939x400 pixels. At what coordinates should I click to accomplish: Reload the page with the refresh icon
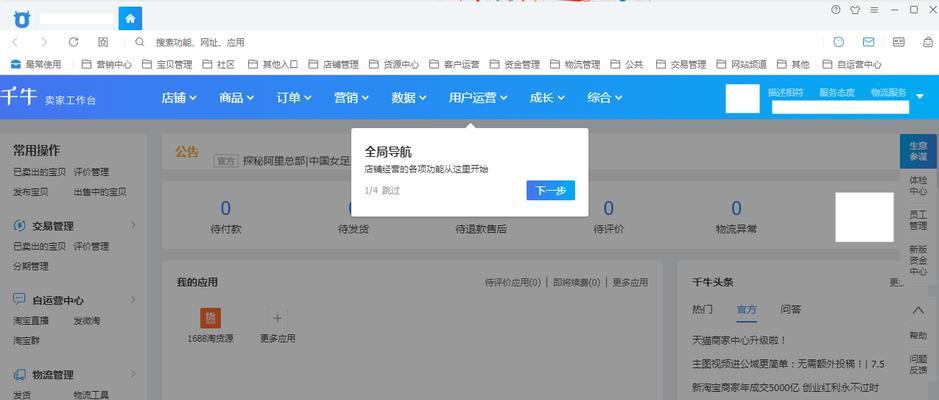pyautogui.click(x=74, y=42)
